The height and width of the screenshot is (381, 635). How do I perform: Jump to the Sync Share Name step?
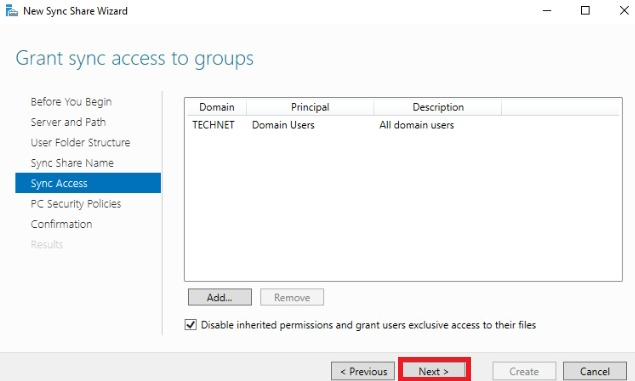(72, 163)
